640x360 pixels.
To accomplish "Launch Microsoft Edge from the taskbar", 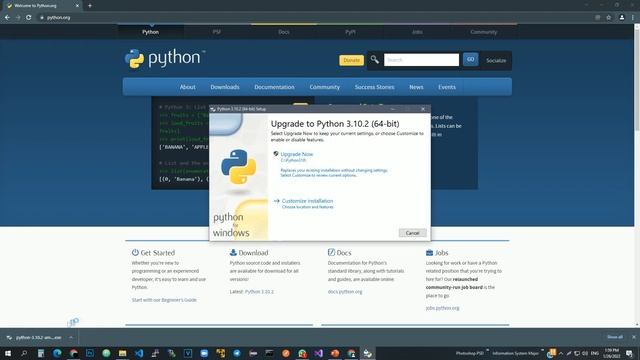I will tap(57, 353).
